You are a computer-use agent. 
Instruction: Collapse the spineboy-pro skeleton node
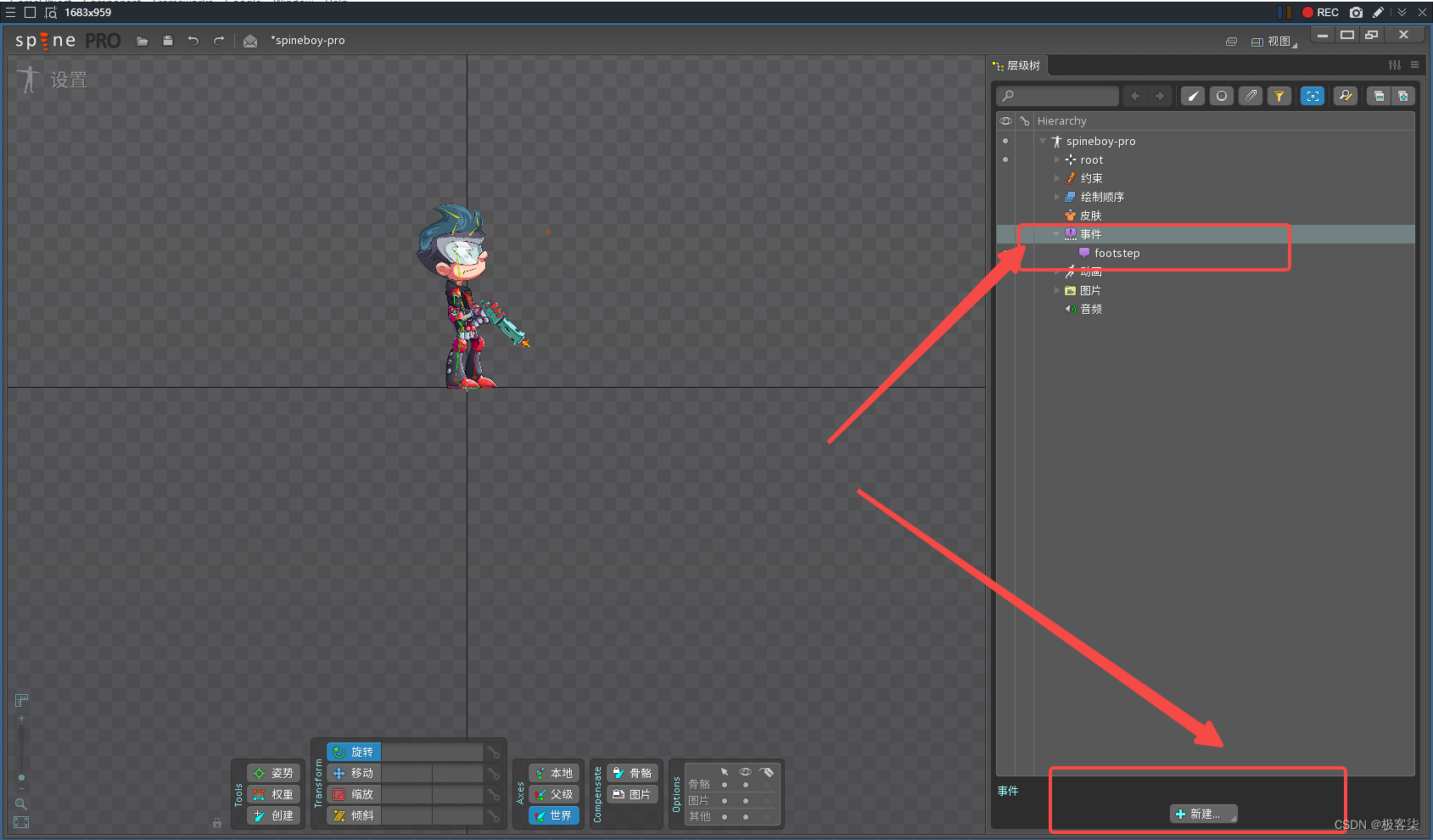[1043, 142]
